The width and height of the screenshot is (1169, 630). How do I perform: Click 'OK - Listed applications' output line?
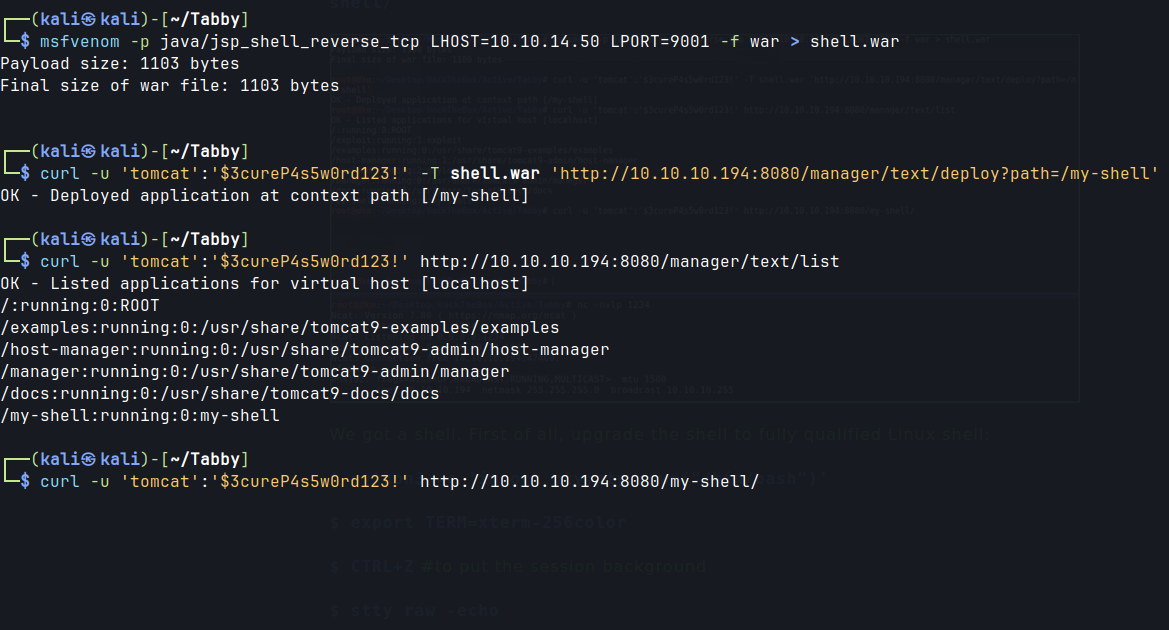[265, 284]
